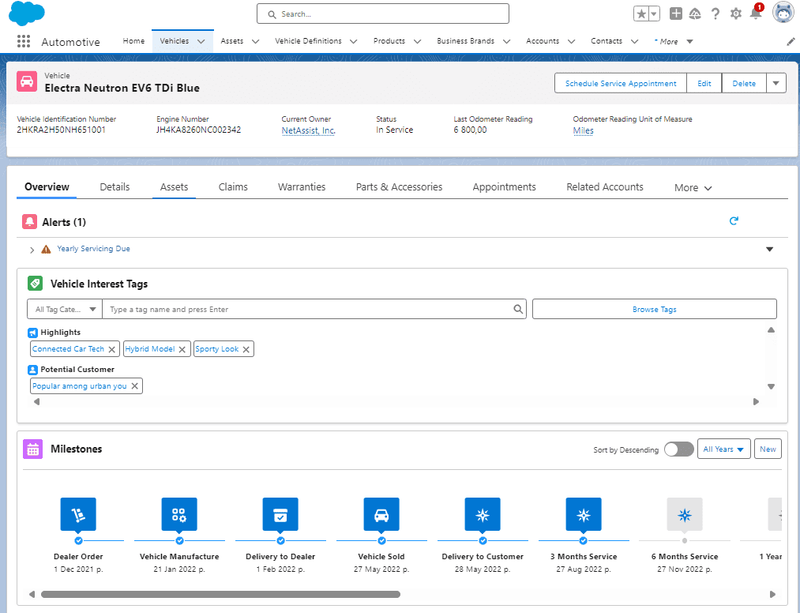The width and height of the screenshot is (800, 613).
Task: Remove the Hybrid Model tag
Action: (182, 349)
